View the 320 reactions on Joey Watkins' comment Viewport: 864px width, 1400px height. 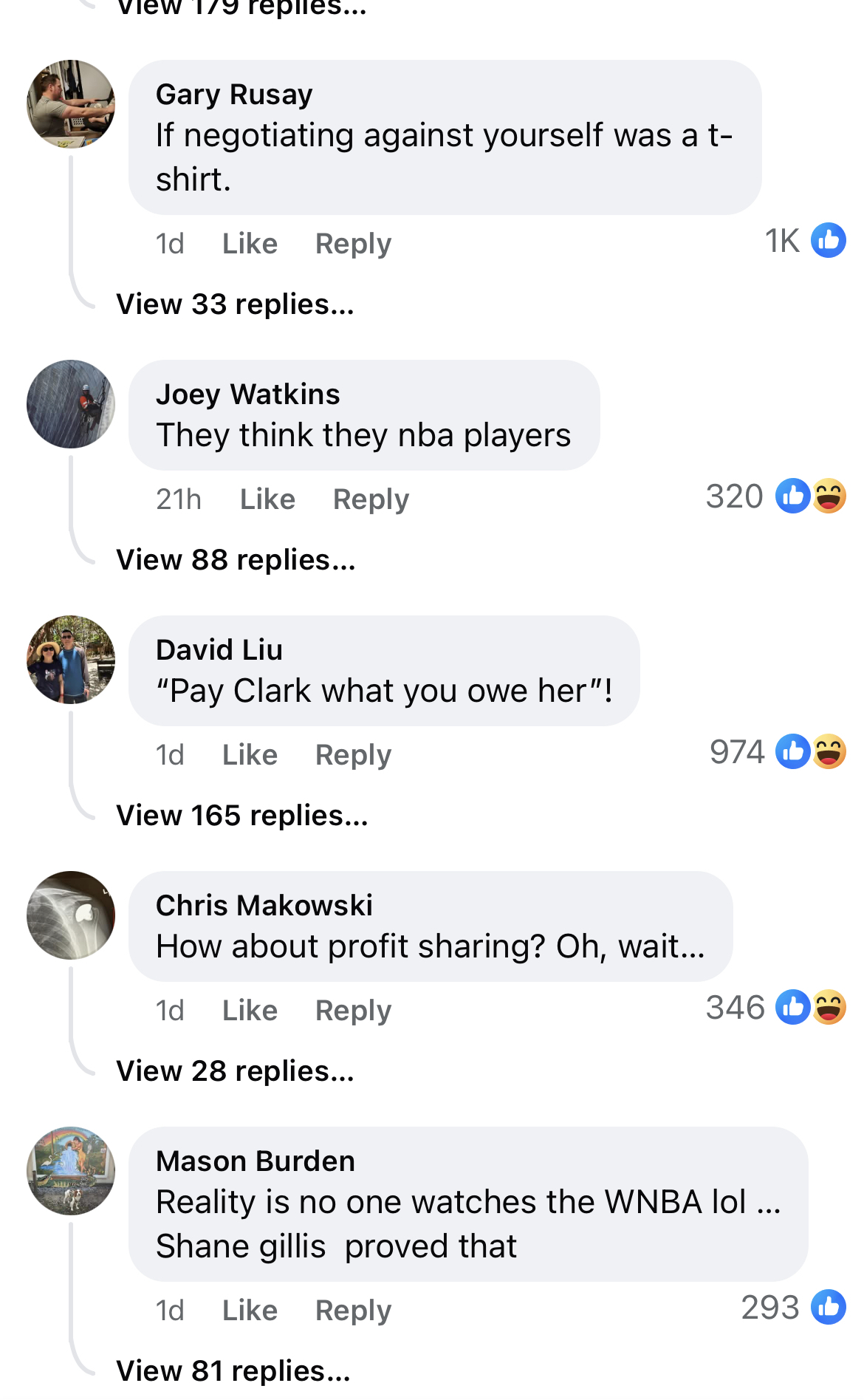pyautogui.click(x=775, y=496)
